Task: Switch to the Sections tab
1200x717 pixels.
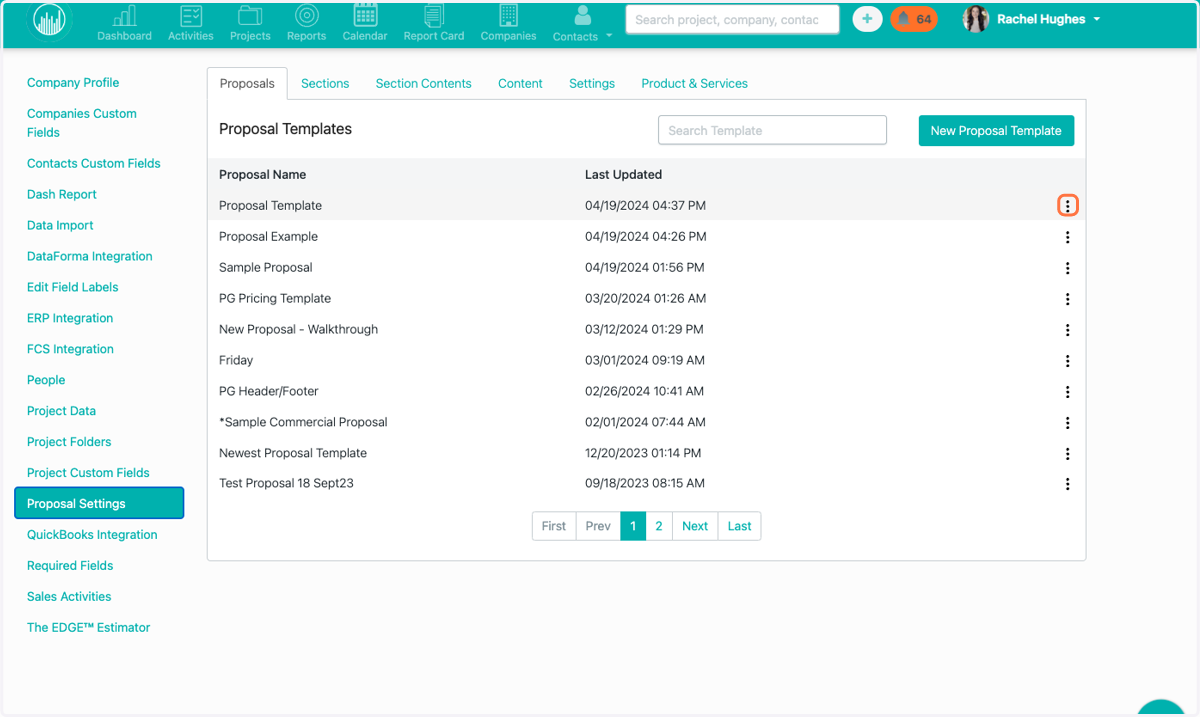Action: 325,83
